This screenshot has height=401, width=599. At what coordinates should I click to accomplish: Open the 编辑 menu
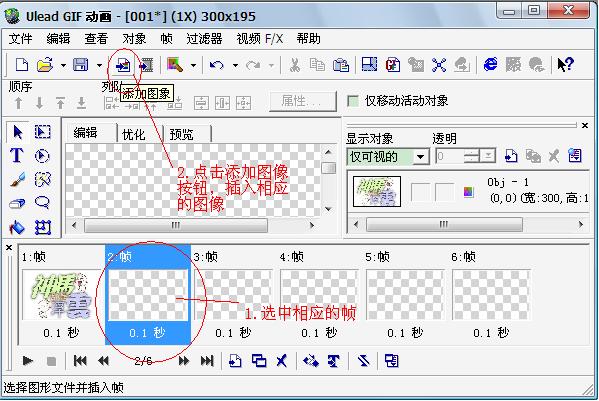pos(58,39)
